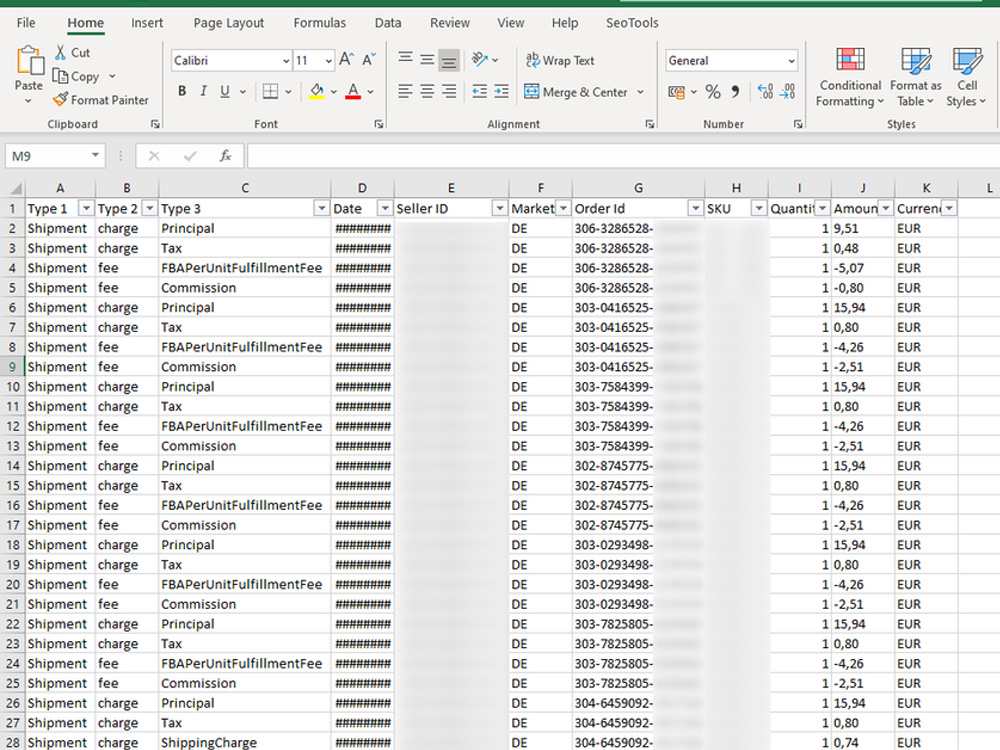
Task: Expand underline style options arrow
Action: pyautogui.click(x=242, y=92)
